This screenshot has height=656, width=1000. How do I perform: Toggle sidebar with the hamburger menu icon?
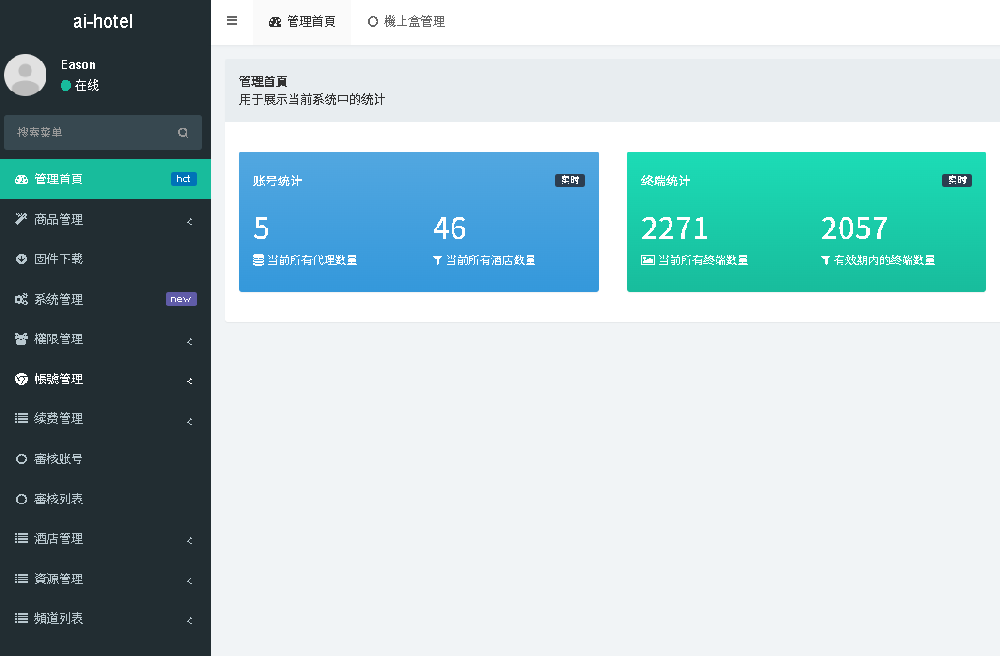click(232, 21)
